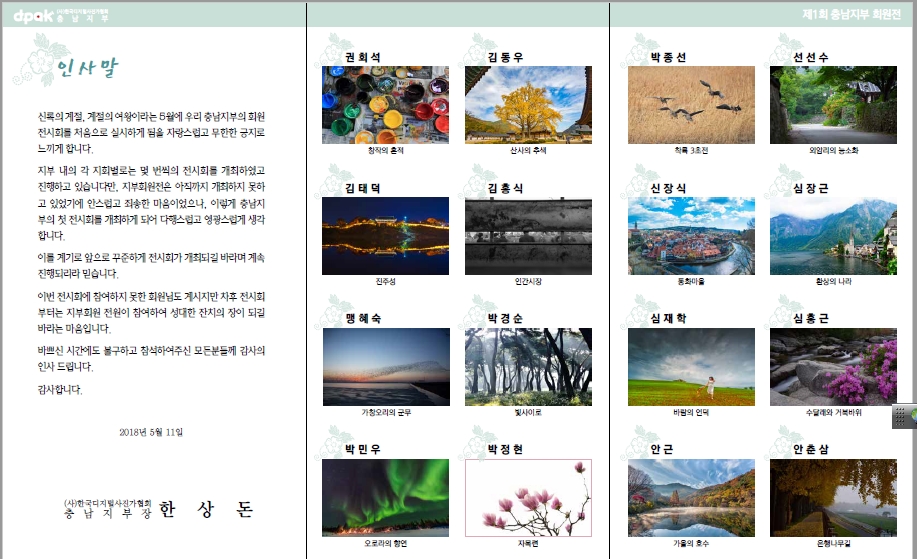This screenshot has height=559, width=917.
Task: Click the 환상의 나라 mountain lake photo
Action: (833, 236)
